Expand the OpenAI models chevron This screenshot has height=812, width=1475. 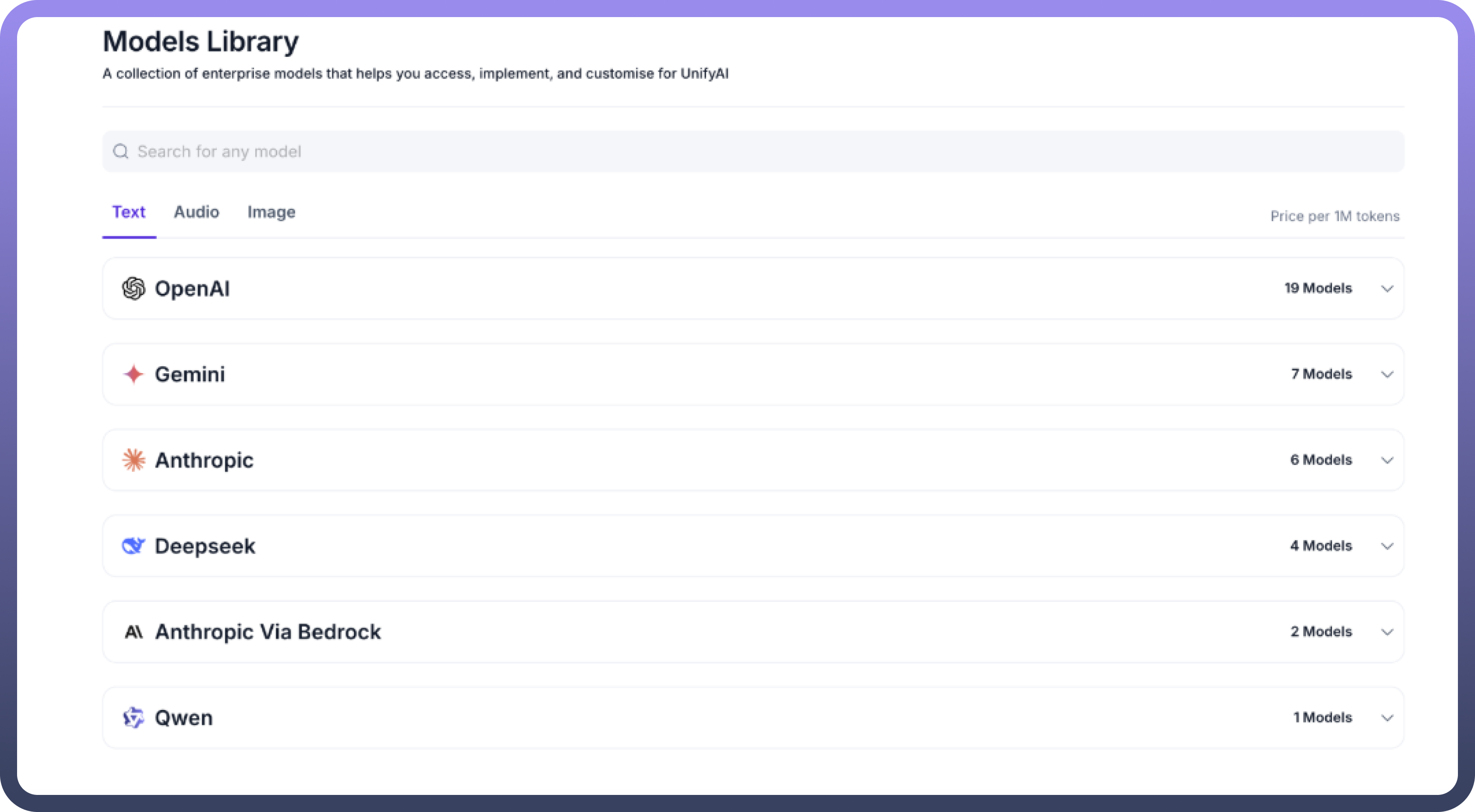coord(1387,289)
